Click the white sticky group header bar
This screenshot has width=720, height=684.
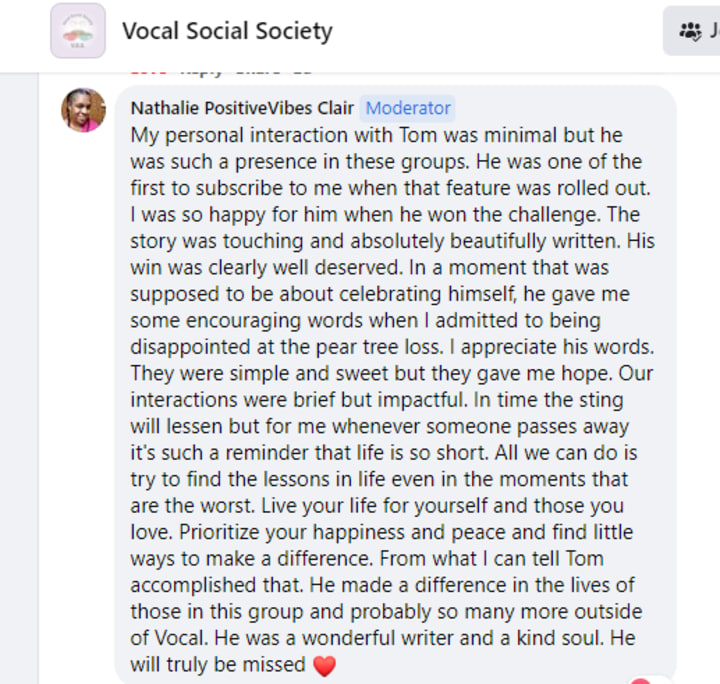(360, 36)
